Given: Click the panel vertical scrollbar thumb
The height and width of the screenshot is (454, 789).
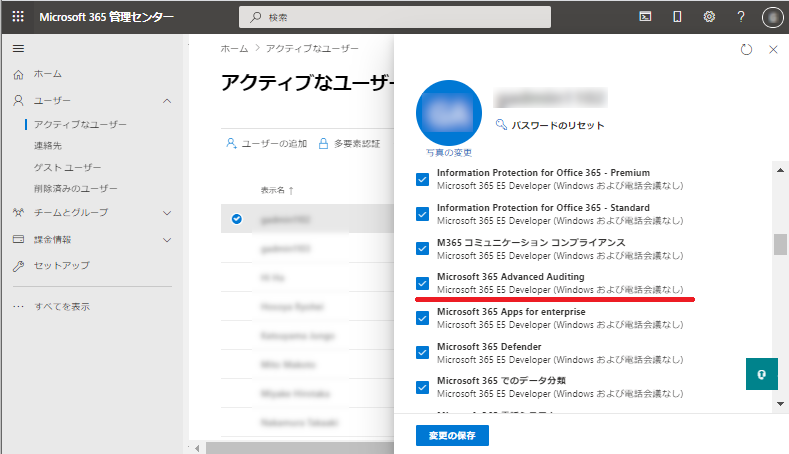Looking at the screenshot, I should click(x=780, y=245).
